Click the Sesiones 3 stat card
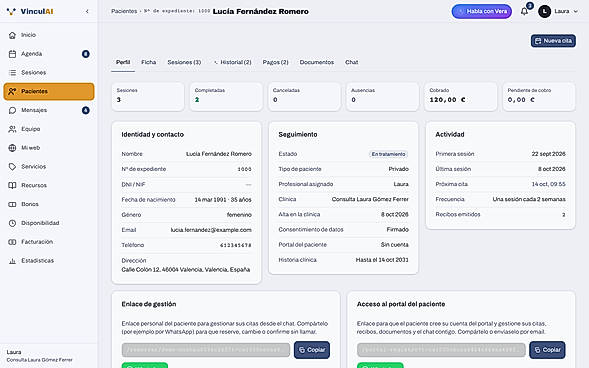This screenshot has height=368, width=589. pos(148,97)
